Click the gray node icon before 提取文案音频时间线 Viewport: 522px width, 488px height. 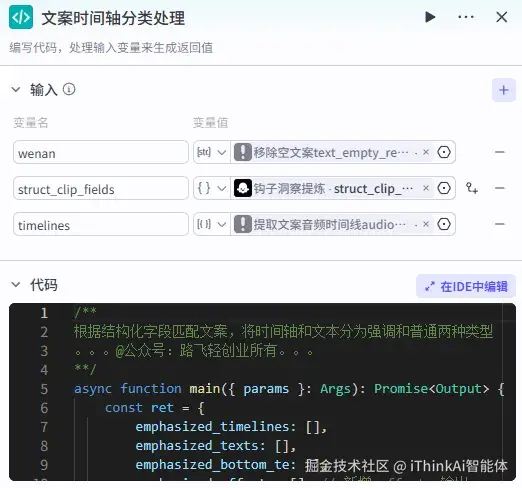click(243, 224)
